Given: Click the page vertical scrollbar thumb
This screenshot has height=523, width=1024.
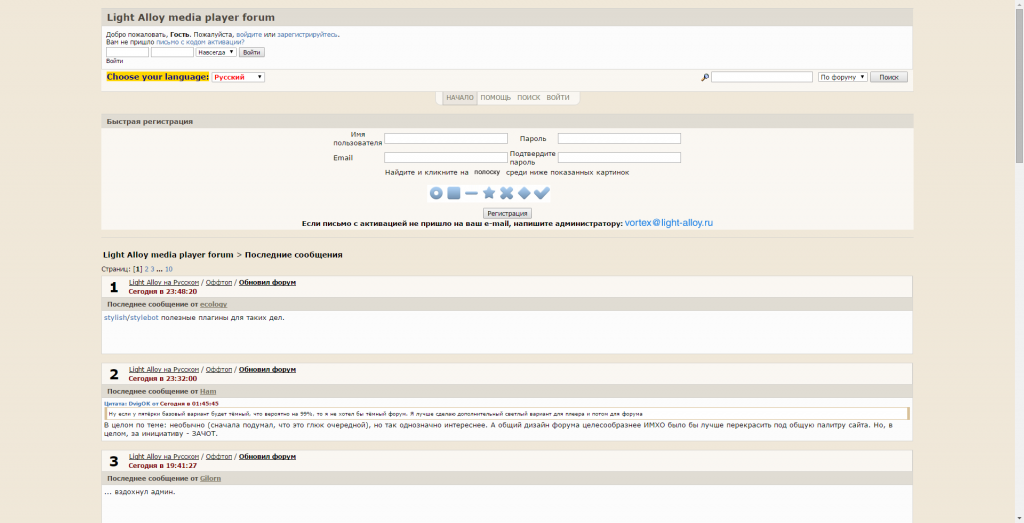Looking at the screenshot, I should 1019,86.
